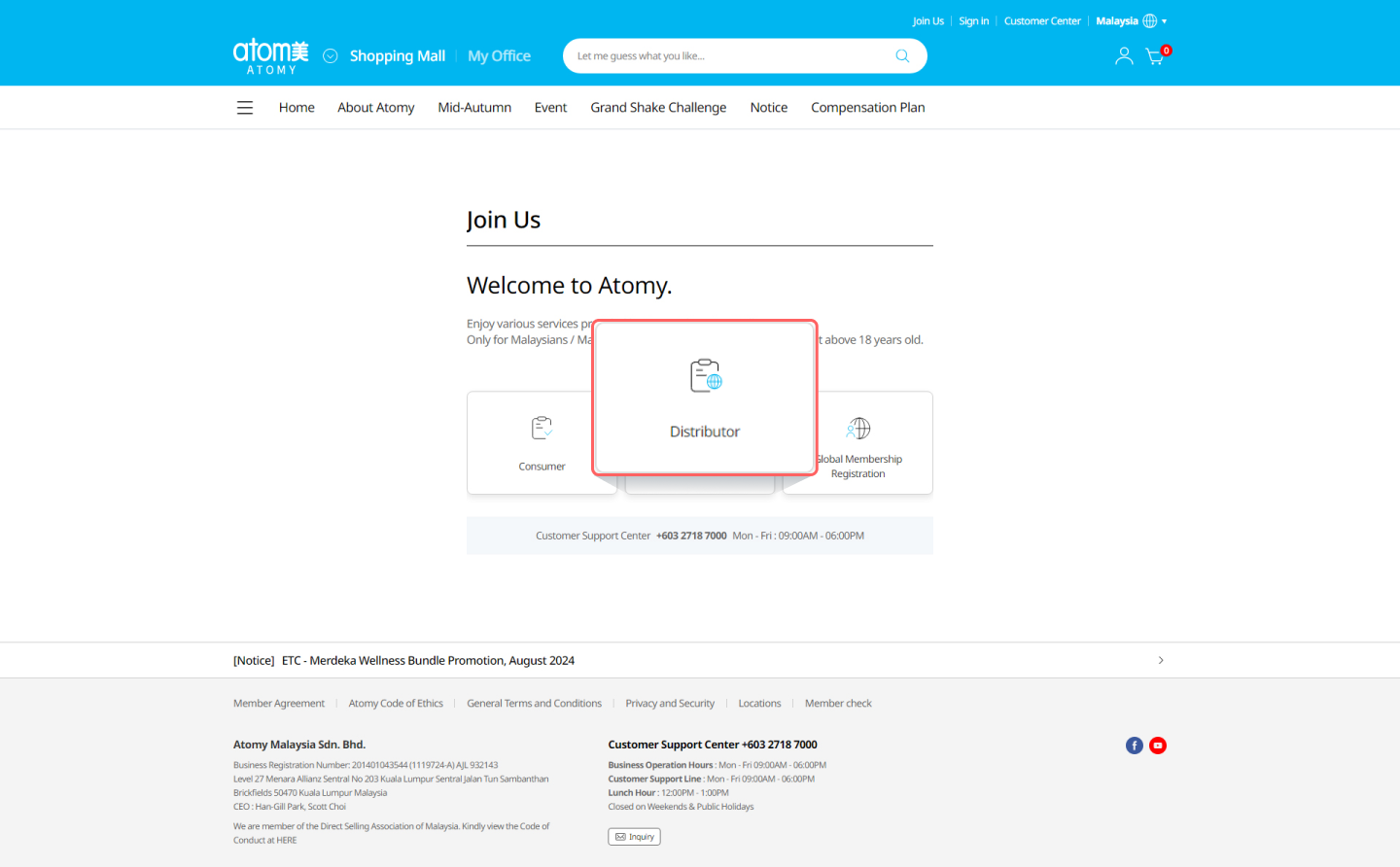The image size is (1400, 867).
Task: Go to Home menu item
Action: [297, 108]
